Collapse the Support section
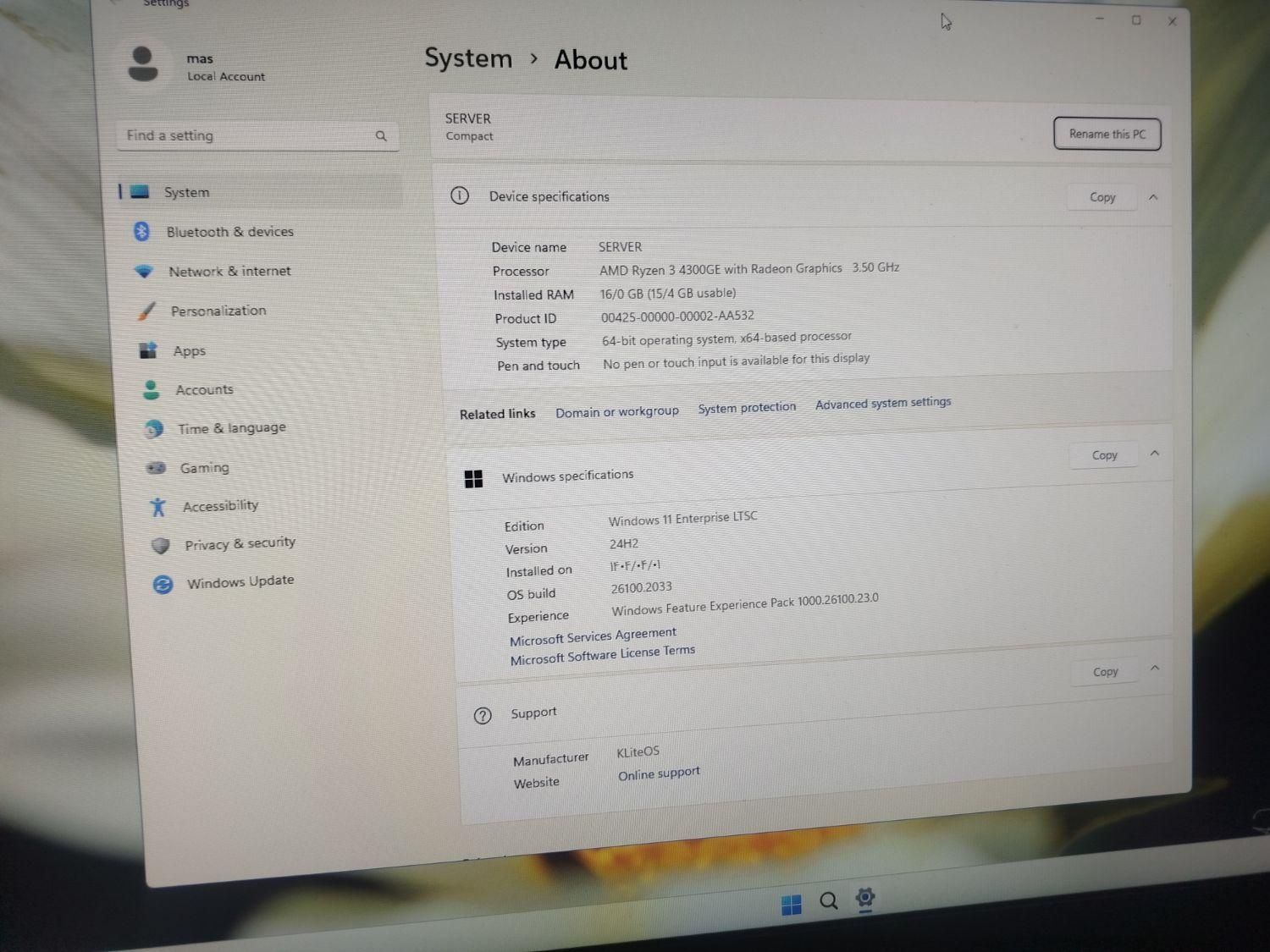Image resolution: width=1270 pixels, height=952 pixels. click(1155, 669)
